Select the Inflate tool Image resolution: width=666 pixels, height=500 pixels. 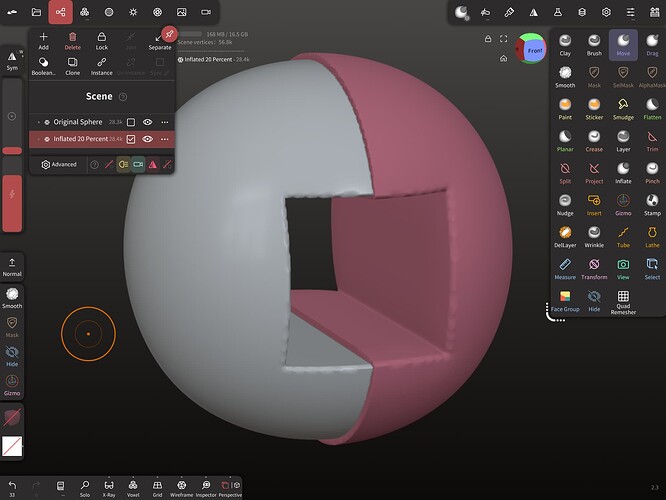point(623,173)
